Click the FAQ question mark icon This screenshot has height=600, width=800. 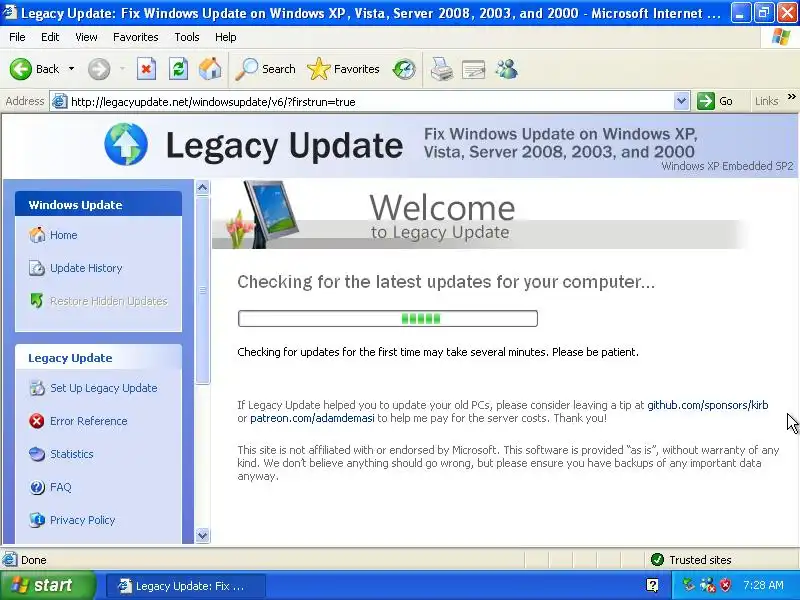coord(37,487)
